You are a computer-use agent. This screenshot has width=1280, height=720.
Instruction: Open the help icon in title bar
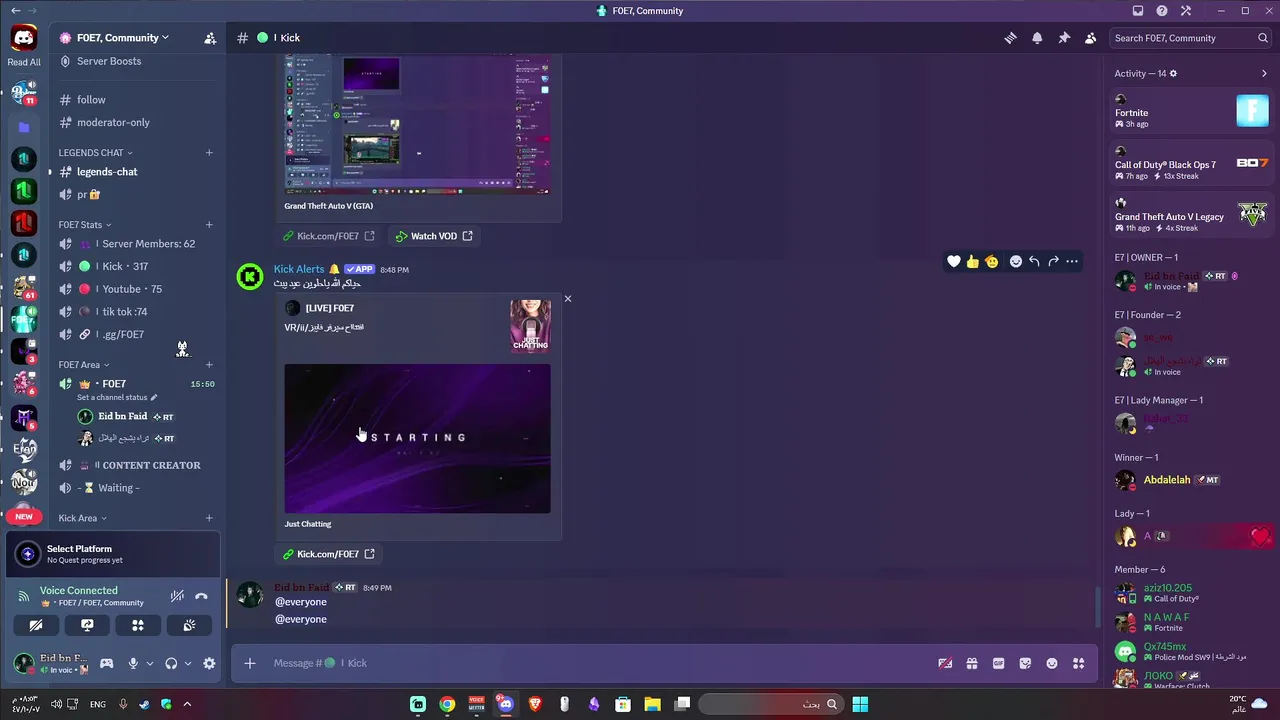pos(1162,11)
